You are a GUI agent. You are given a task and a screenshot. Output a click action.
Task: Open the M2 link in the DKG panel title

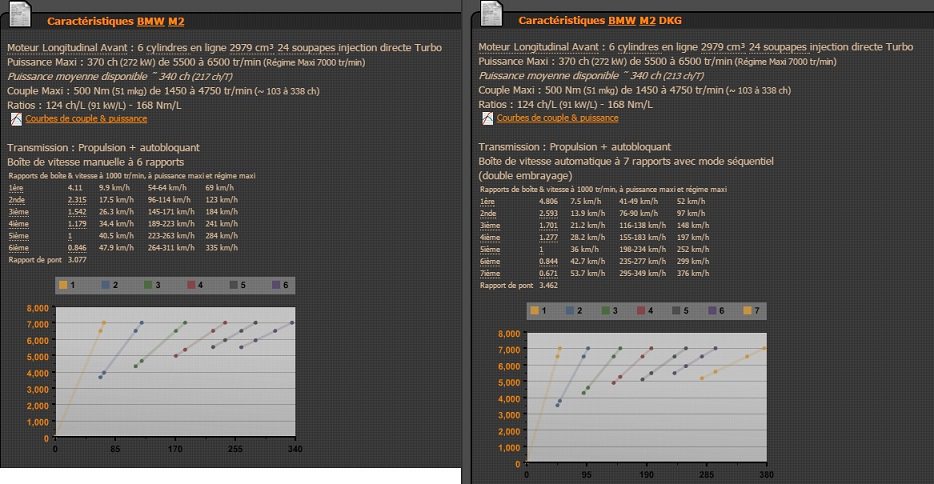pyautogui.click(x=647, y=20)
